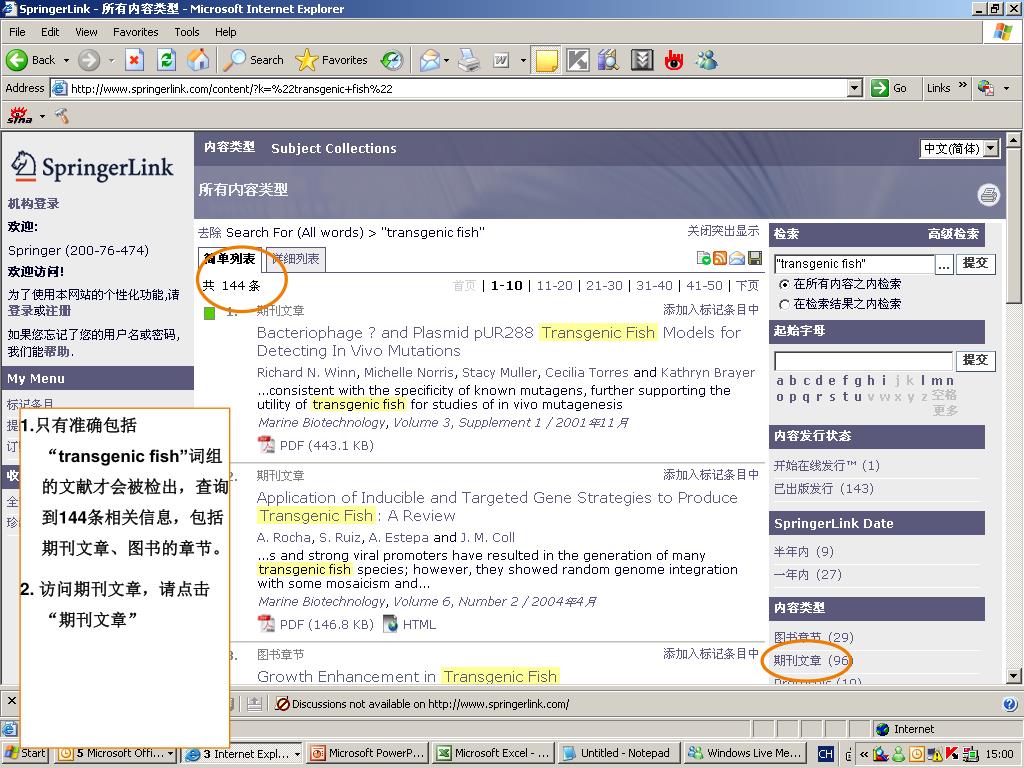Open the Edit menu
1024x768 pixels.
point(50,32)
